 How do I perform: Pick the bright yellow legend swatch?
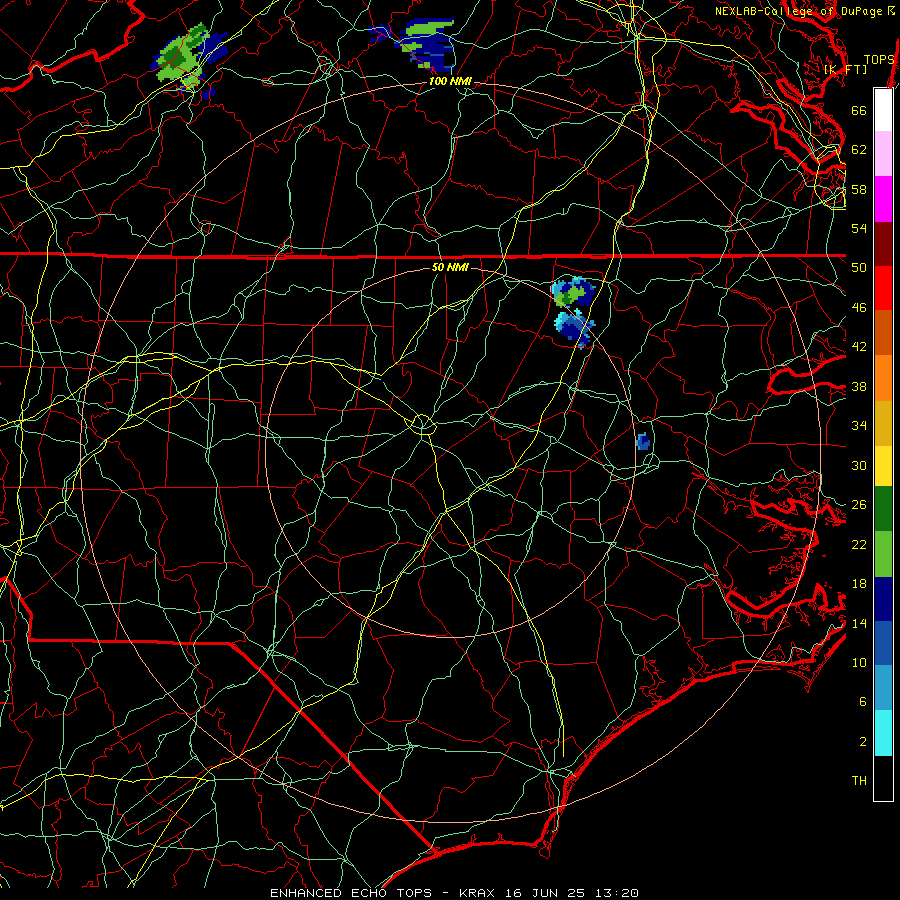[883, 465]
